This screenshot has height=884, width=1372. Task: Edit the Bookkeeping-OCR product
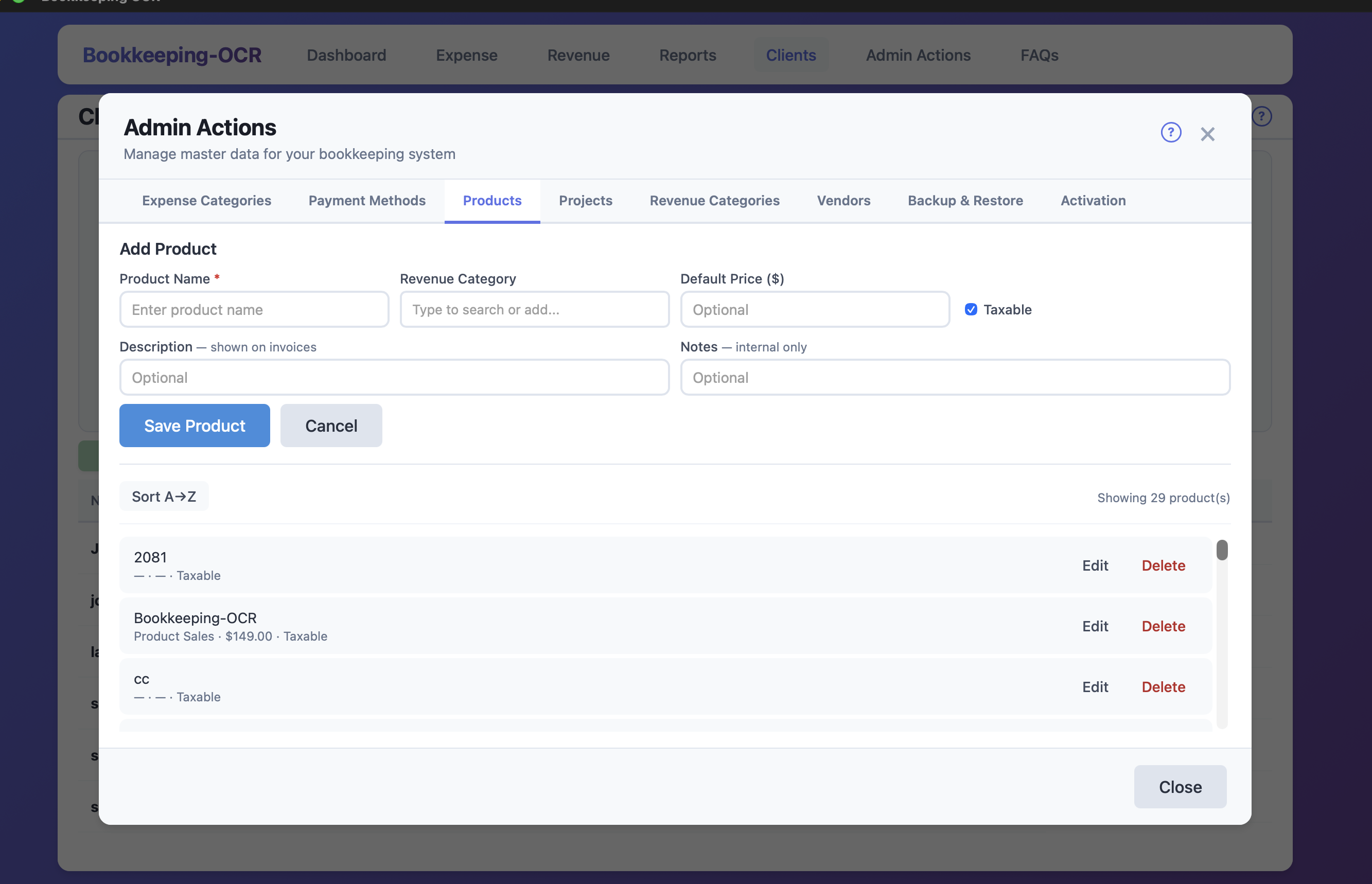(1095, 626)
